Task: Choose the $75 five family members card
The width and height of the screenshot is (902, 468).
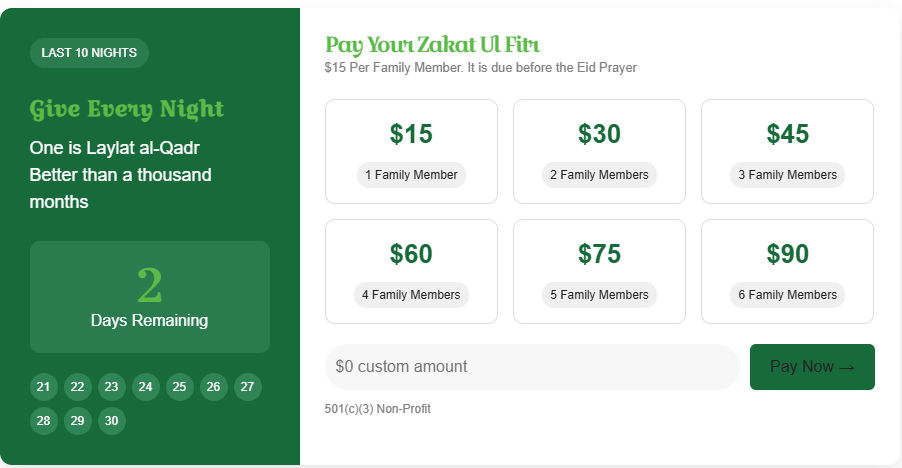Action: coord(599,271)
